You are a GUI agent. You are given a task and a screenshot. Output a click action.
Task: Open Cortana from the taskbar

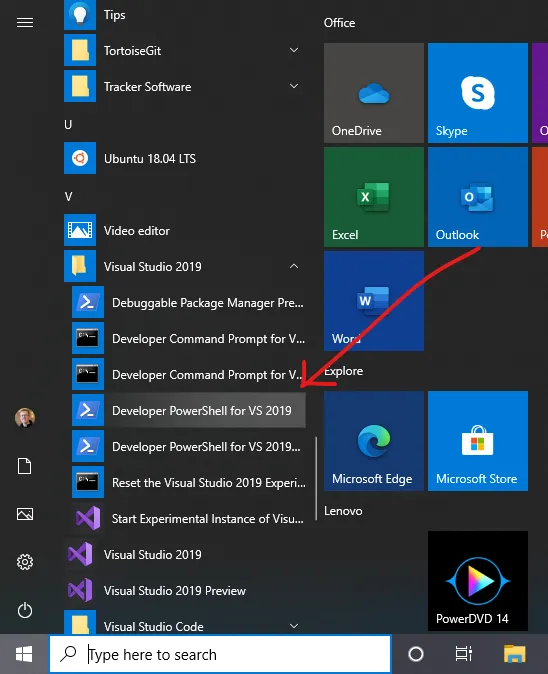416,654
